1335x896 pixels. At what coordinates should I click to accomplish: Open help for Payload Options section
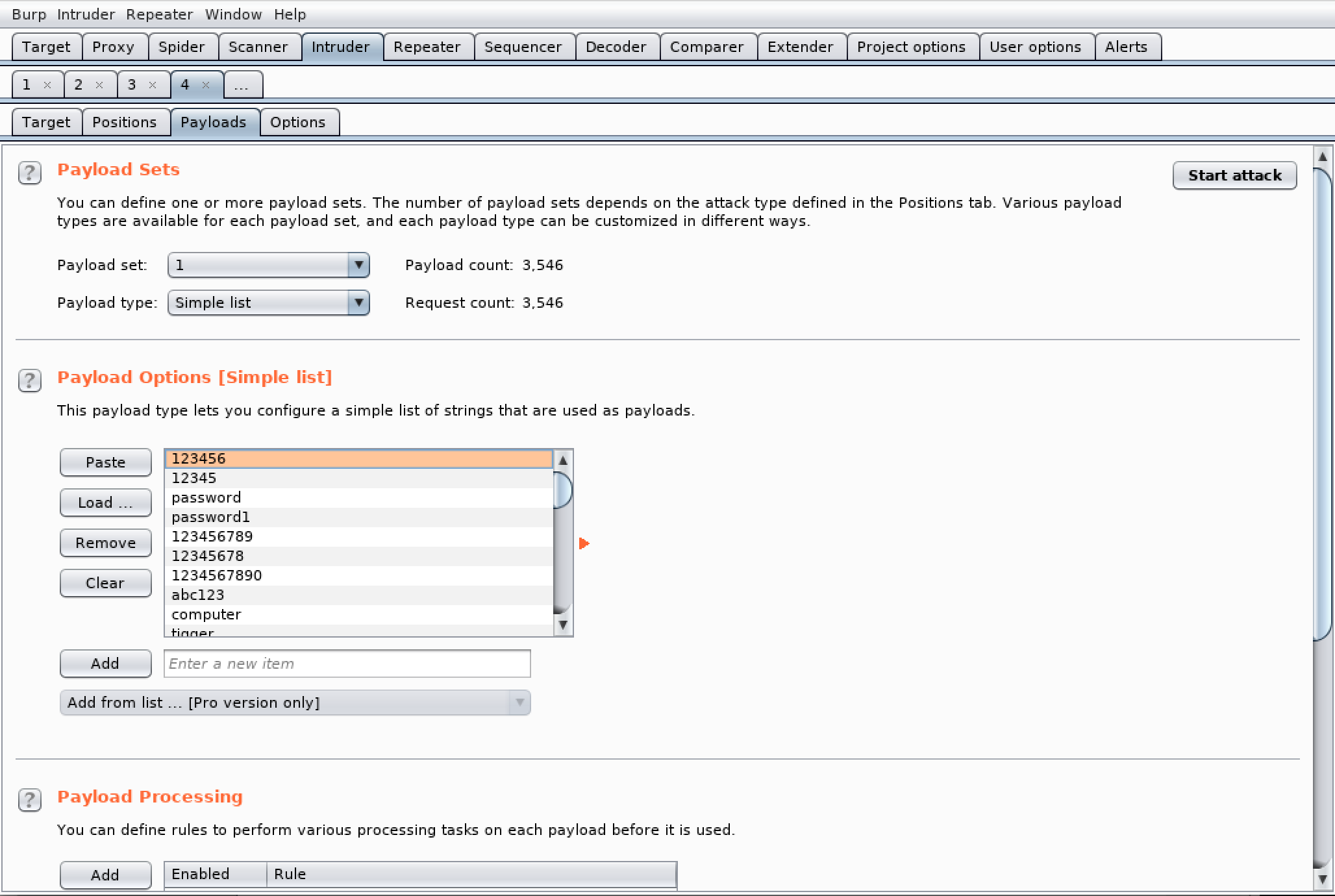tap(30, 380)
